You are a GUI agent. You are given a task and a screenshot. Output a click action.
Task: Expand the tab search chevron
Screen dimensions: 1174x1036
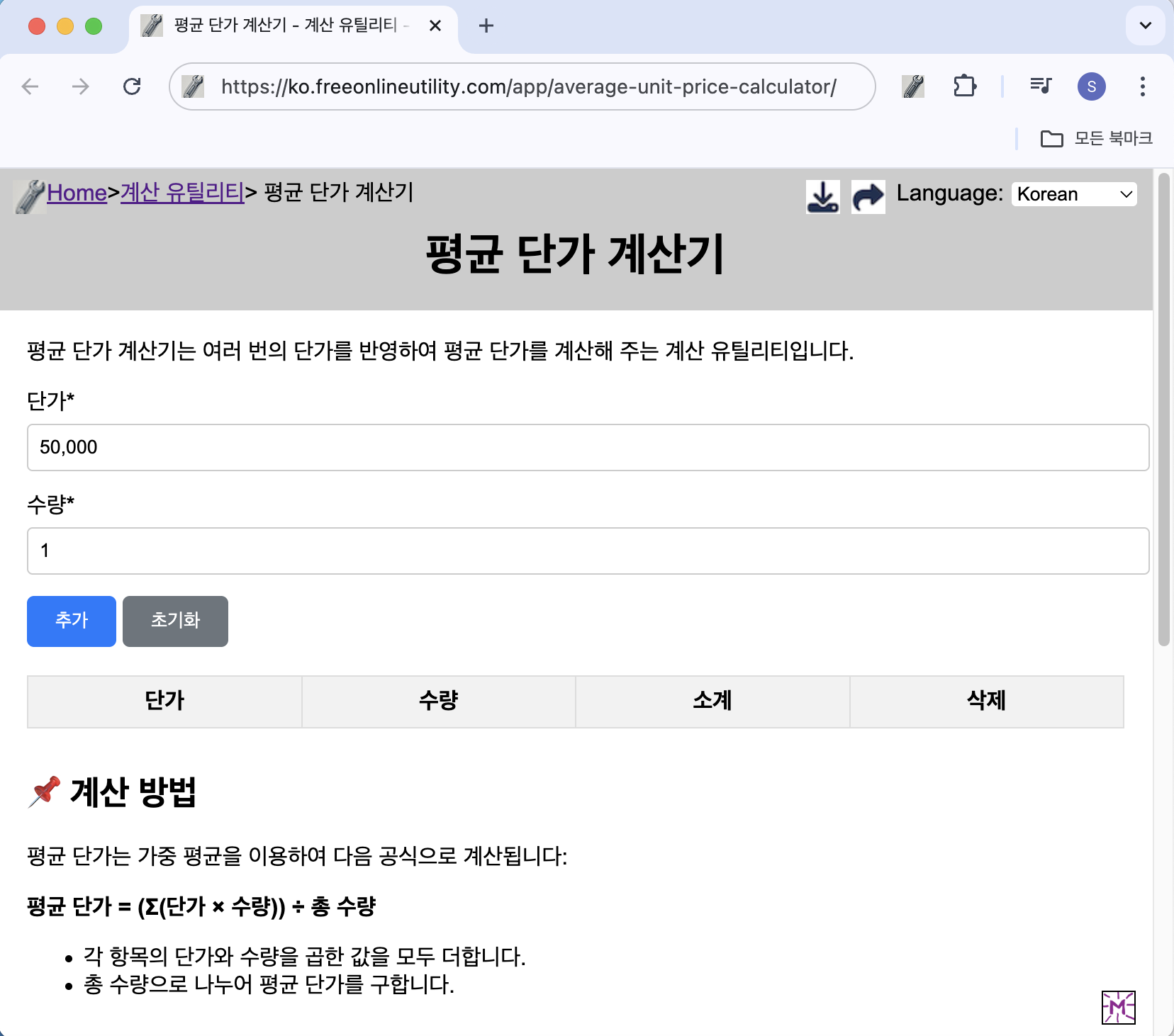pos(1145,26)
